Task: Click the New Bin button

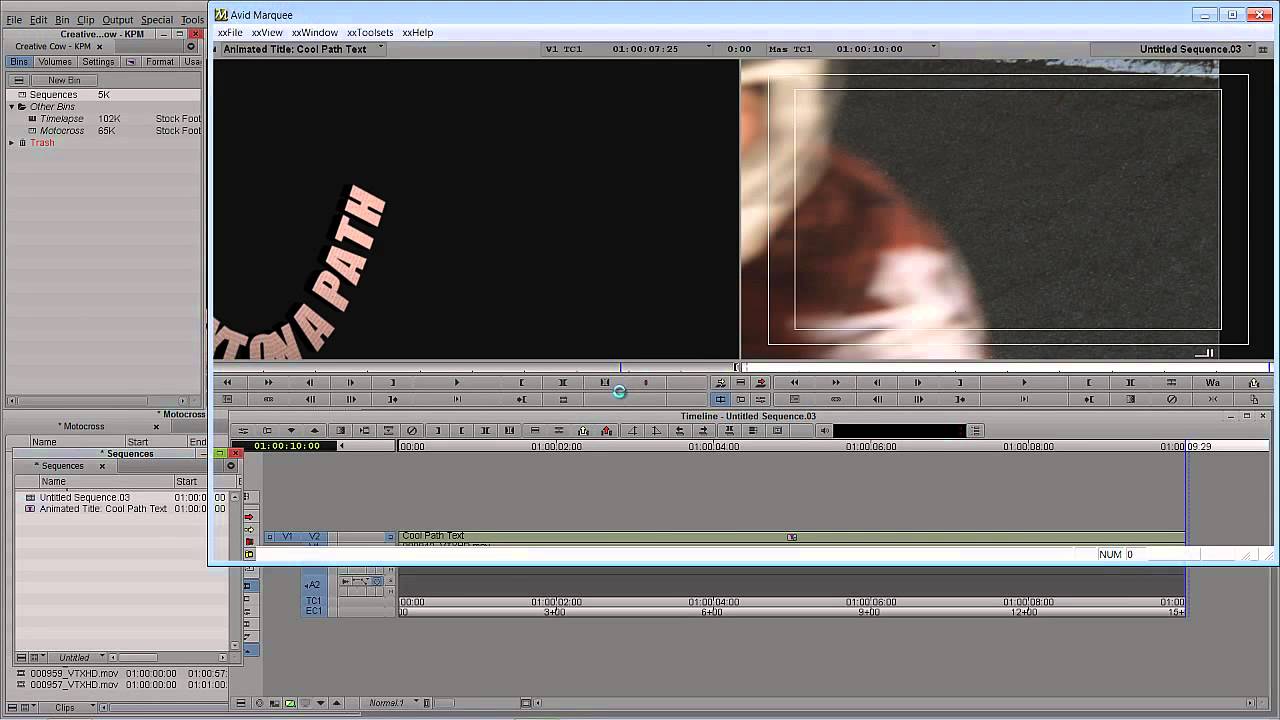Action: (x=64, y=80)
